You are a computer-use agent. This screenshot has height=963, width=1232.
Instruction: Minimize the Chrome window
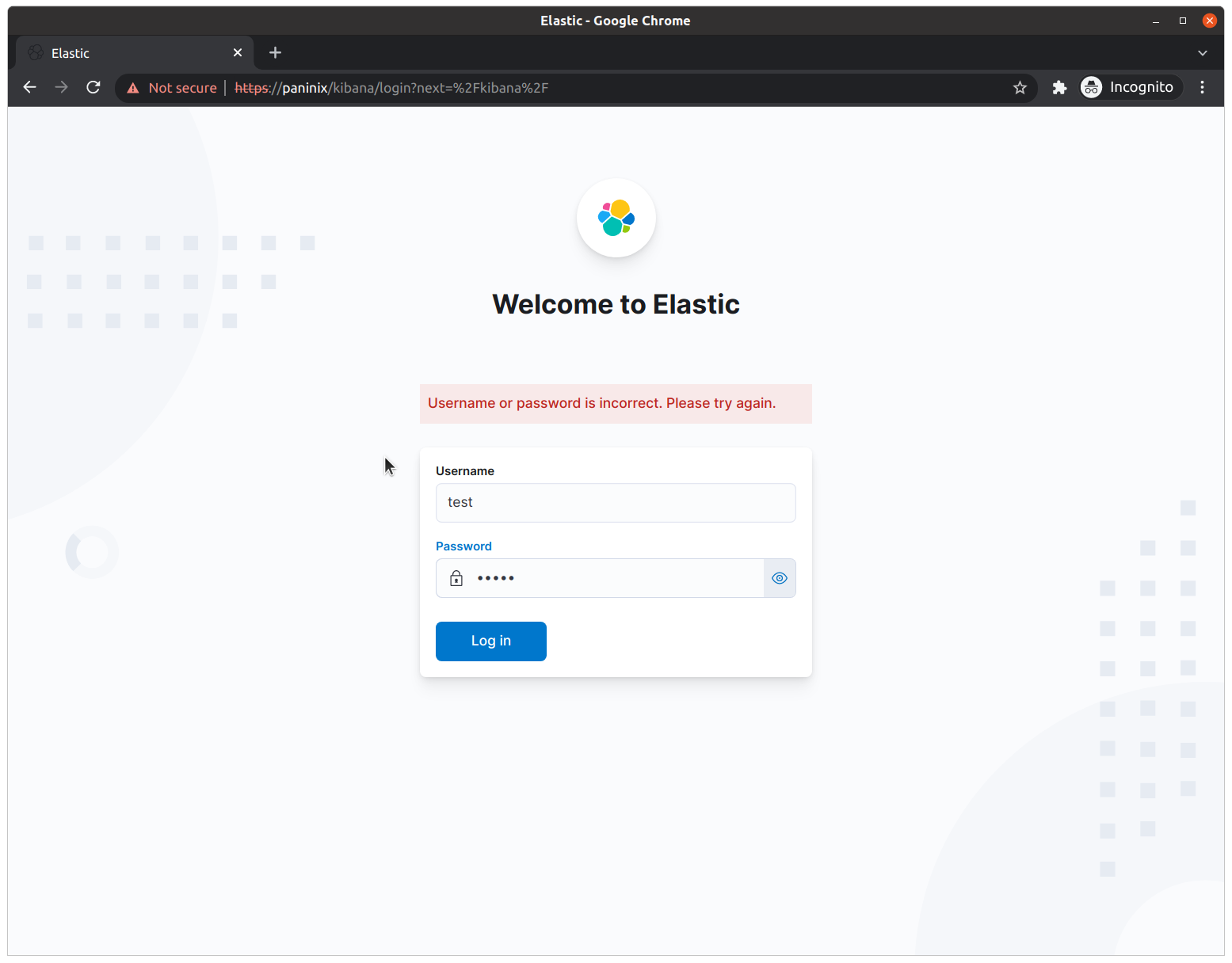(1156, 21)
